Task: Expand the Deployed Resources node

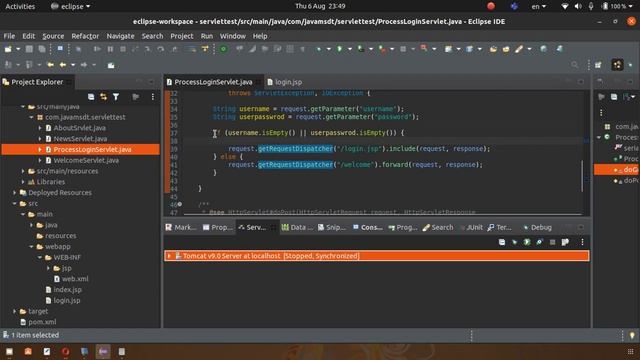Action: tap(15, 193)
